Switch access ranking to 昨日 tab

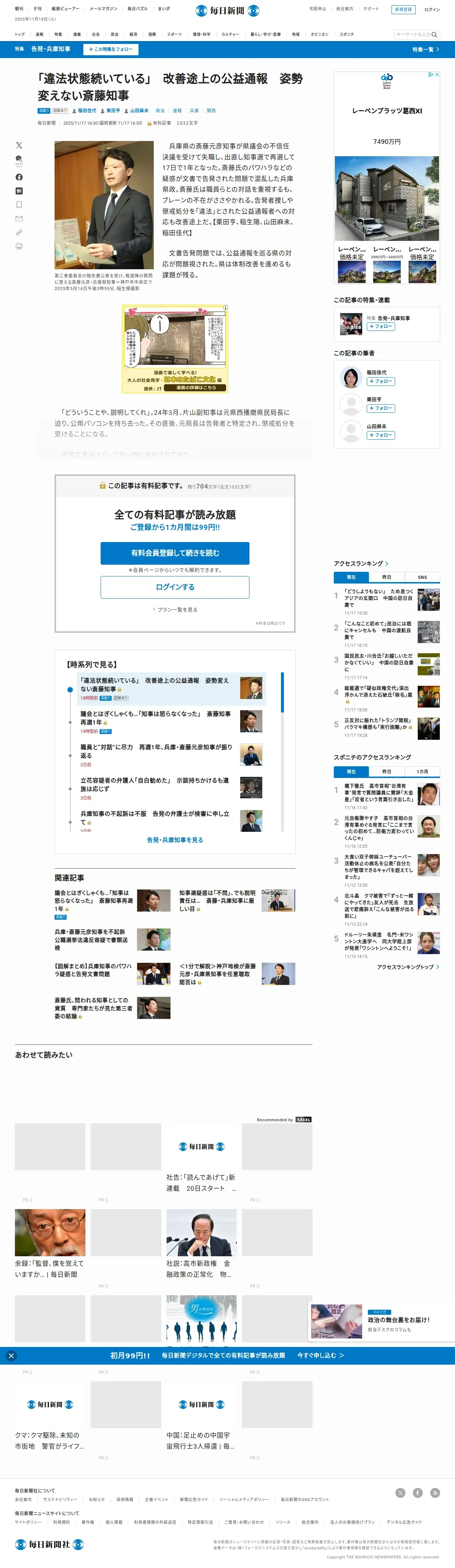pos(387,577)
